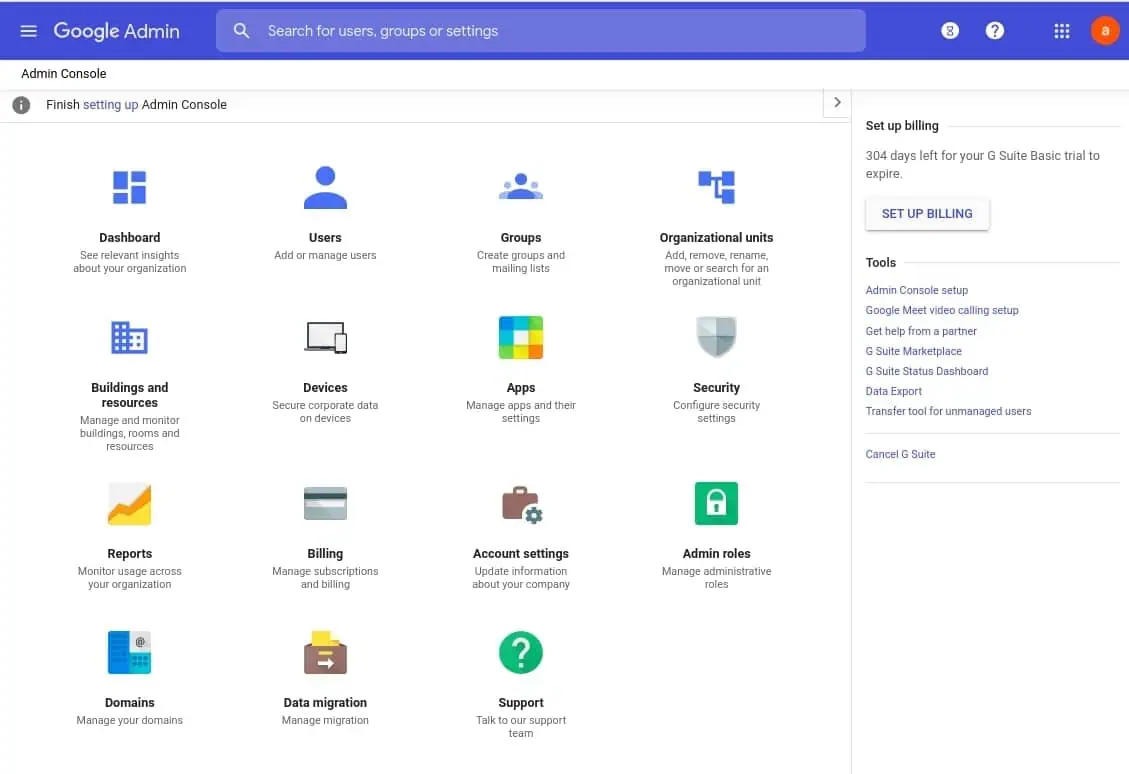Viewport: 1129px width, 774px height.
Task: Follow the 'setting up' link
Action: 110,105
